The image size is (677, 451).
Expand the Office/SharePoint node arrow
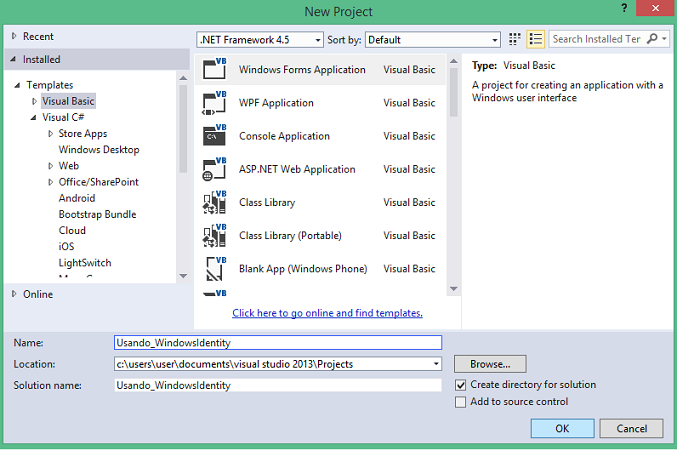pyautogui.click(x=51, y=182)
